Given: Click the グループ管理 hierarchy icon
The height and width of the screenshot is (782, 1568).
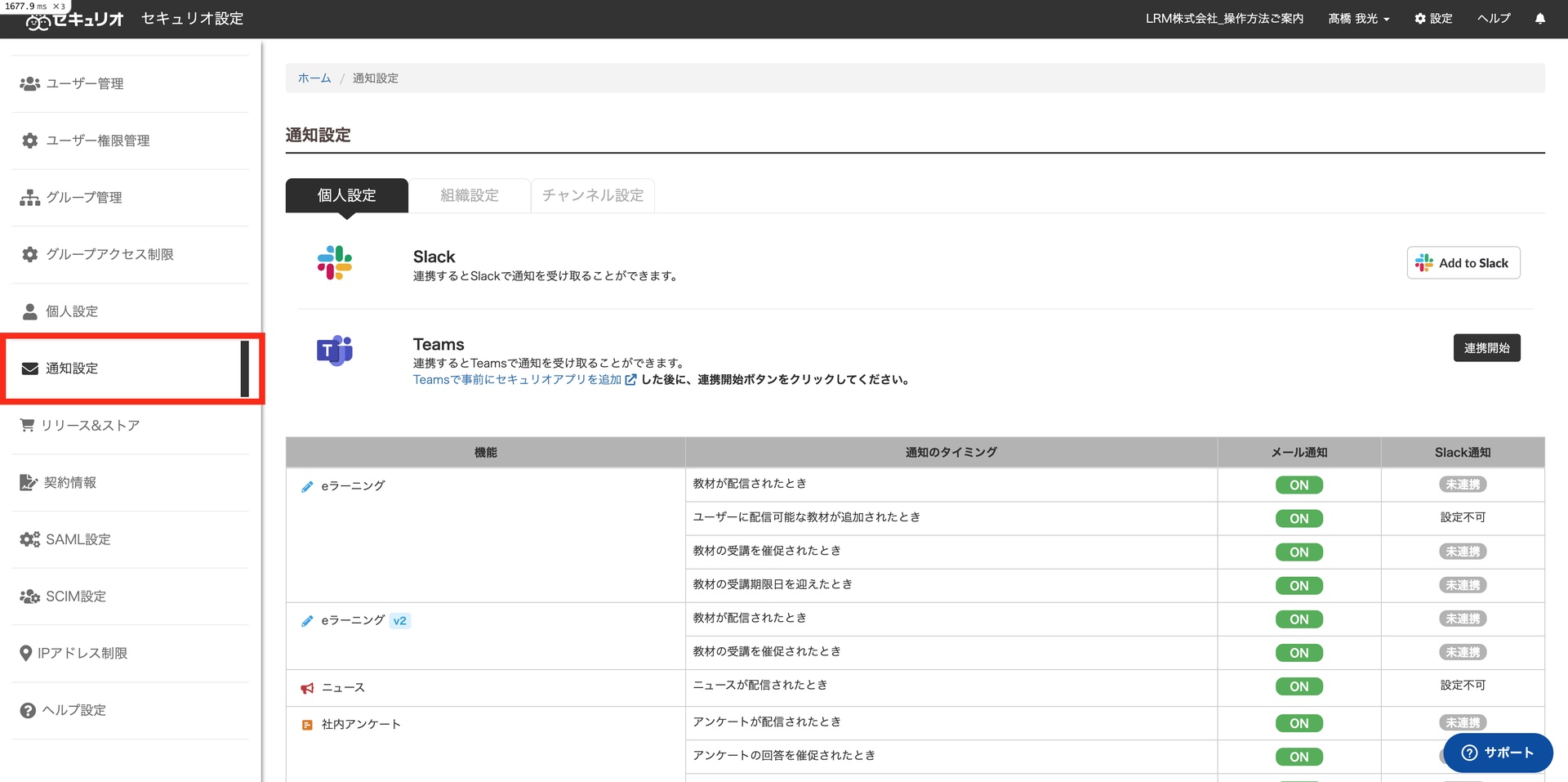Looking at the screenshot, I should 30,198.
